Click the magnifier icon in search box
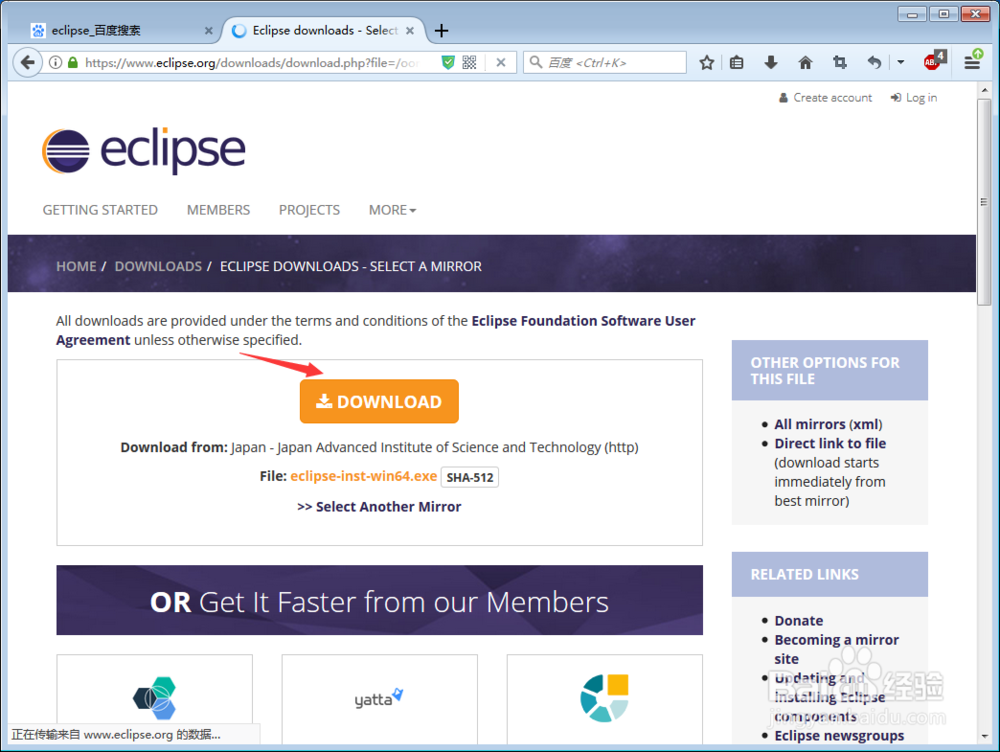This screenshot has height=752, width=1000. 536,62
